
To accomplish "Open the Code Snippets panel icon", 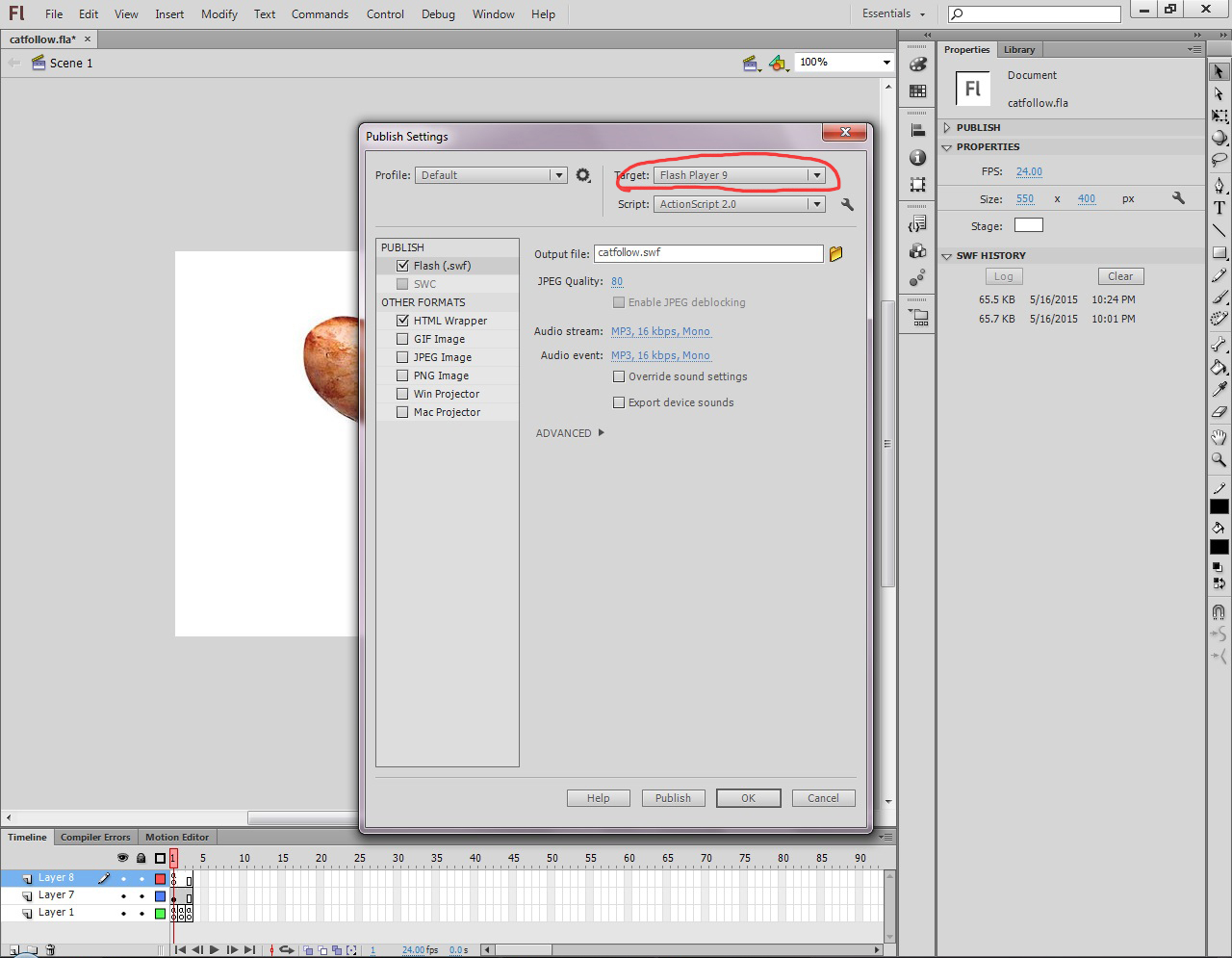I will [x=918, y=224].
